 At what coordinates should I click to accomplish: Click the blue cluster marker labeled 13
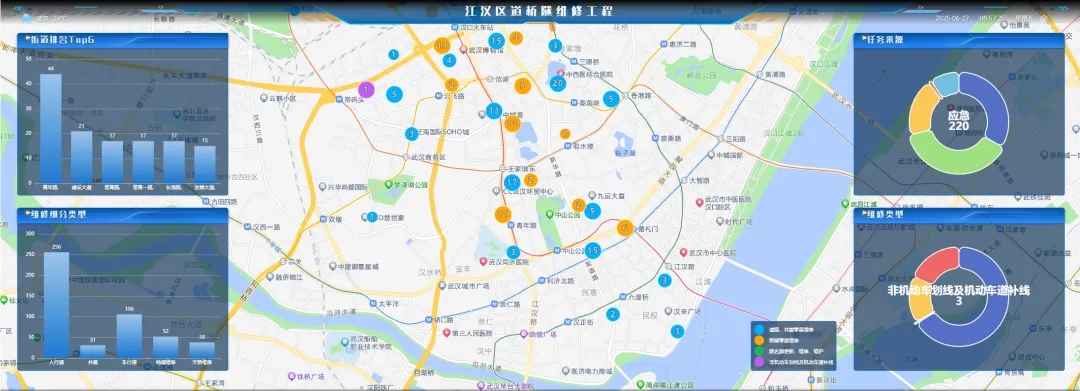493,110
